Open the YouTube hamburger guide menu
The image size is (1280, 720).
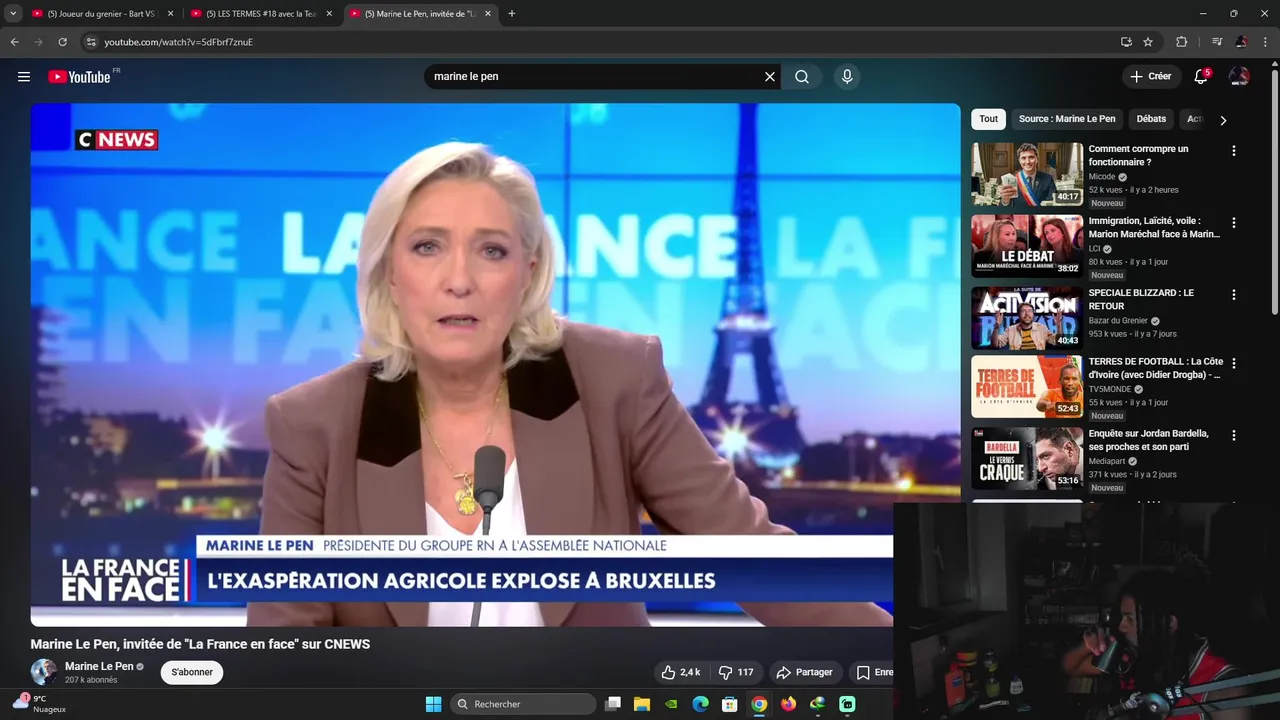[24, 77]
